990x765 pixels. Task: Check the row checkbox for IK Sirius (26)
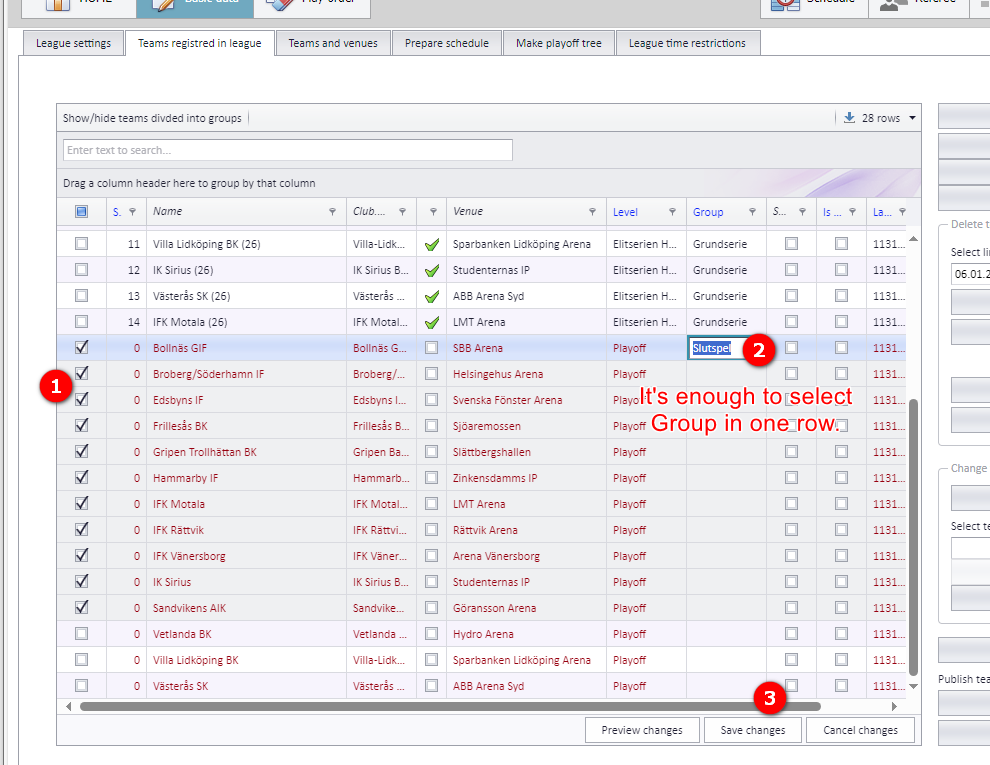point(81,270)
